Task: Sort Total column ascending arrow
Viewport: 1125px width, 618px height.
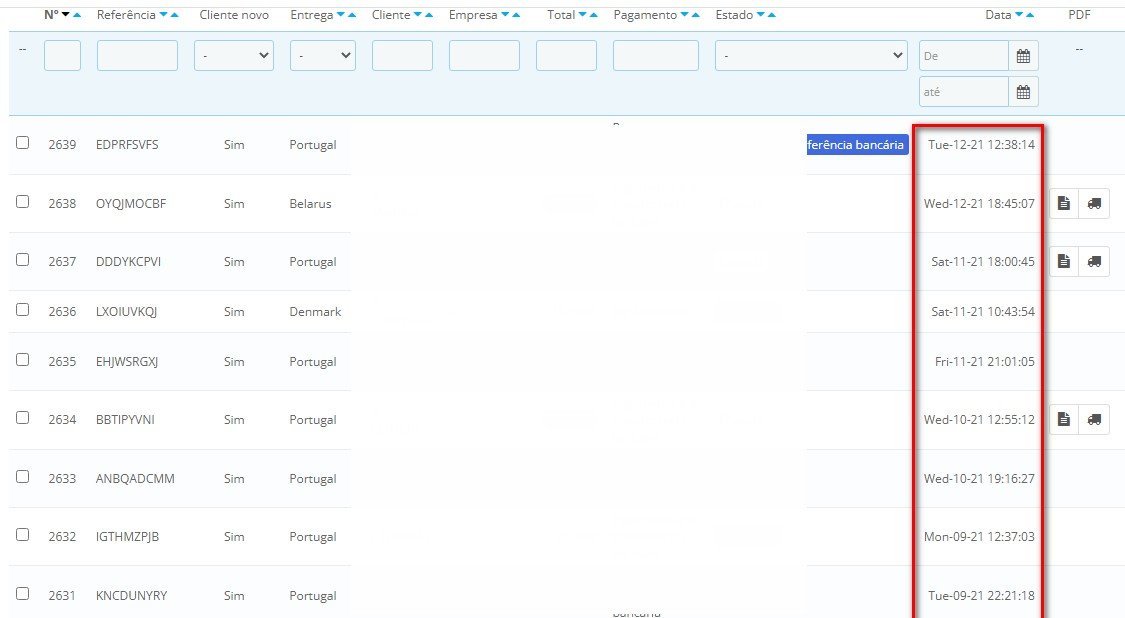Action: click(593, 15)
